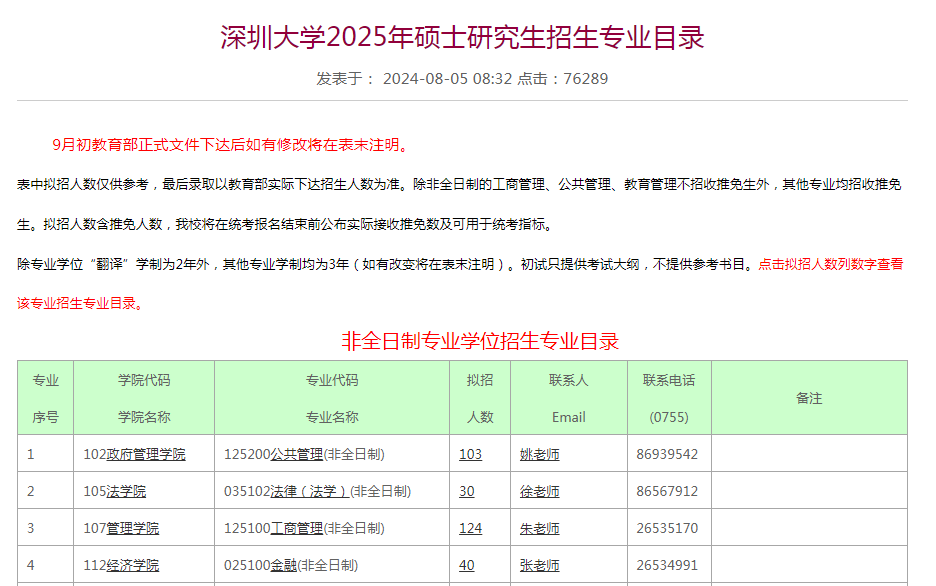This screenshot has width=936, height=586.
Task: Email contact 姚老师
Action: pos(540,454)
